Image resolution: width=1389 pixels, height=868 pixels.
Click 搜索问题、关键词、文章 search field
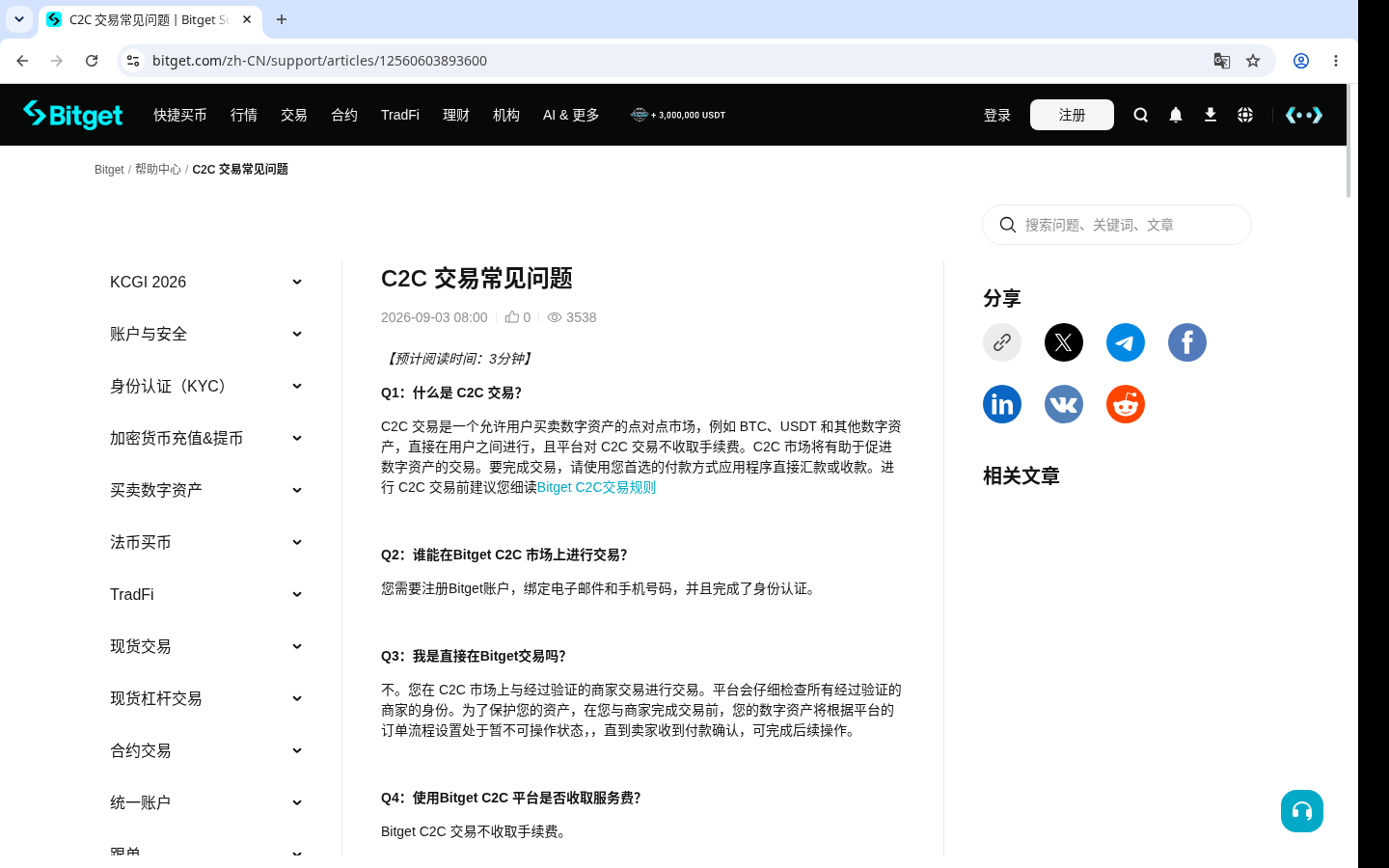click(x=1117, y=225)
